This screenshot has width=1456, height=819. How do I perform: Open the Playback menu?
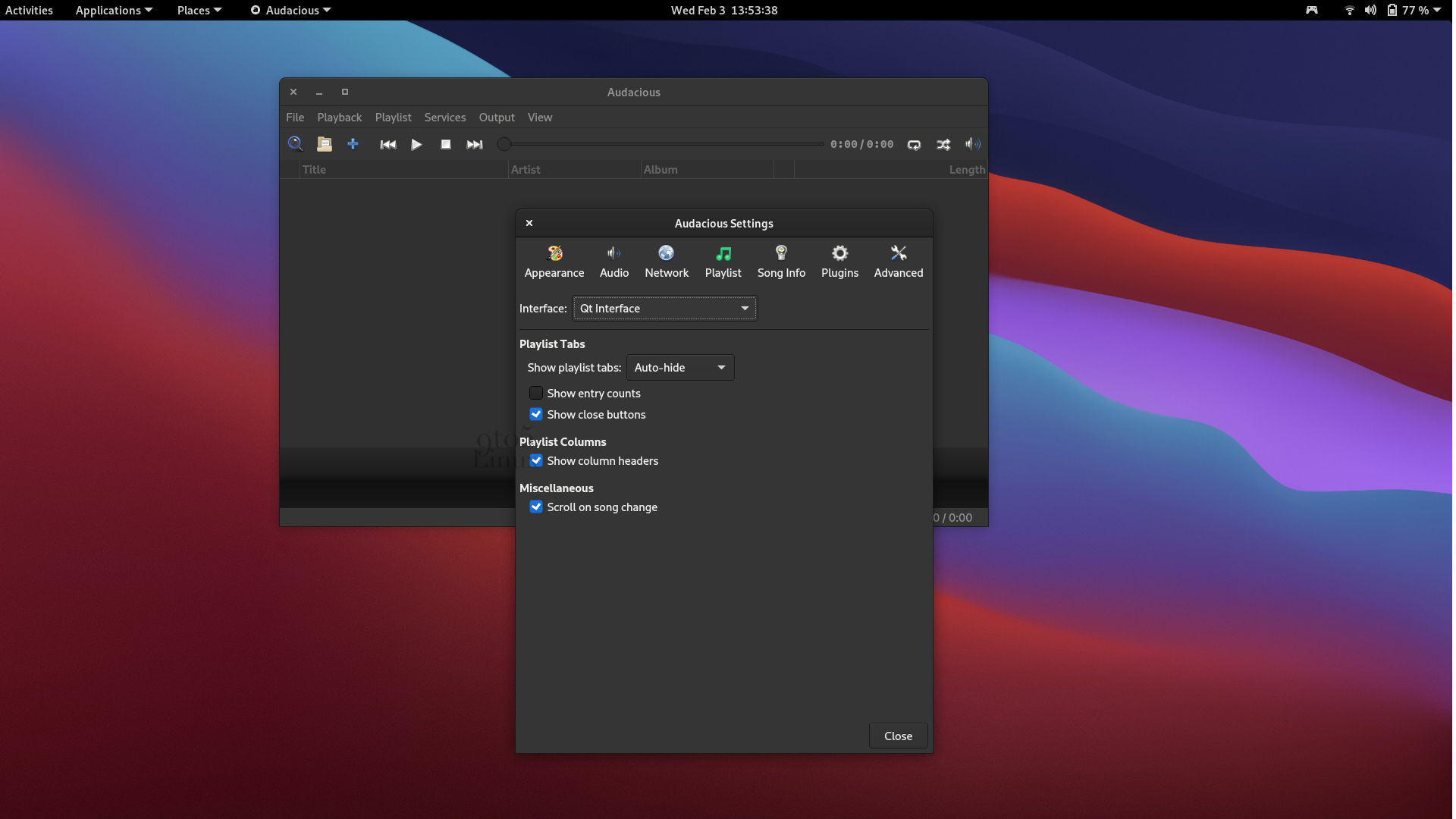[339, 118]
